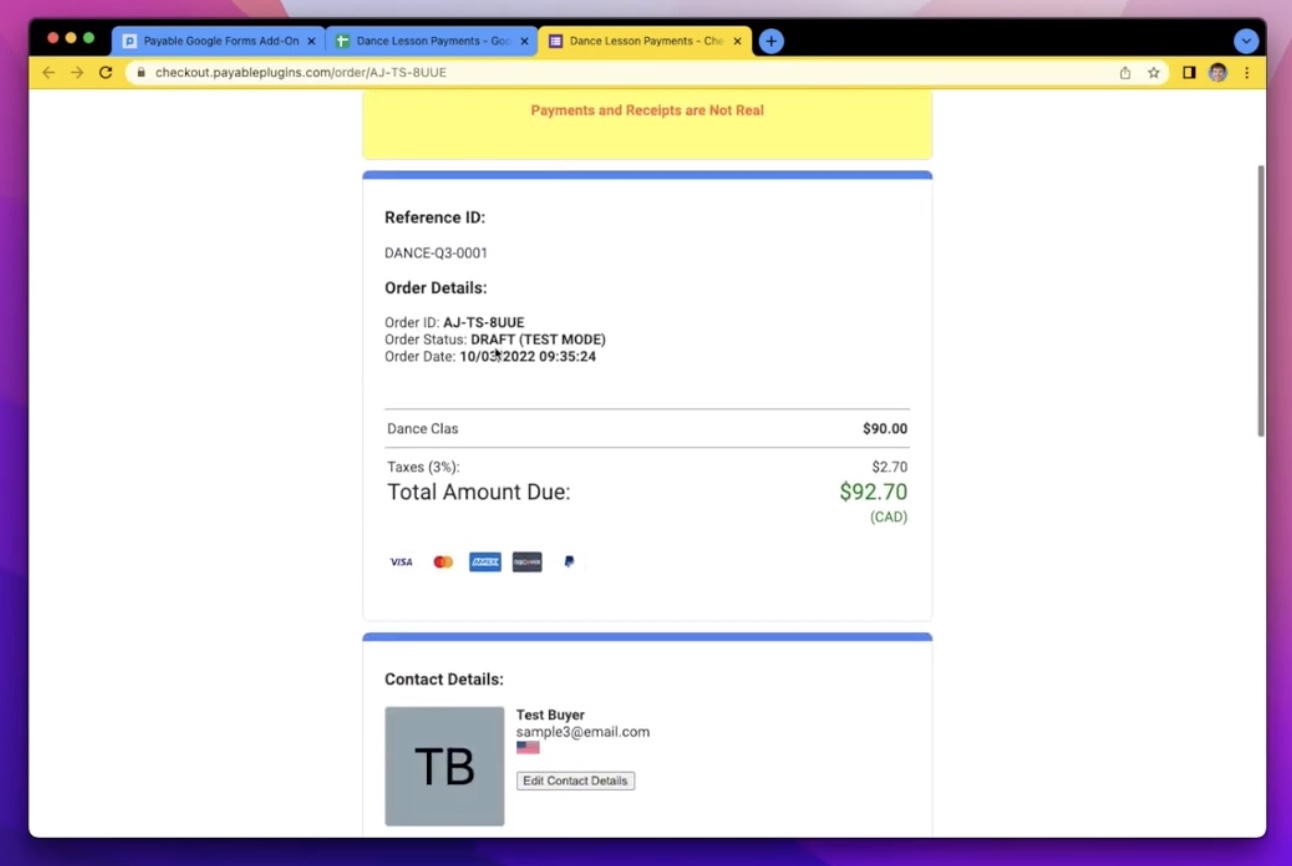Click the TB avatar thumbnail
1292x866 pixels.
[x=444, y=766]
